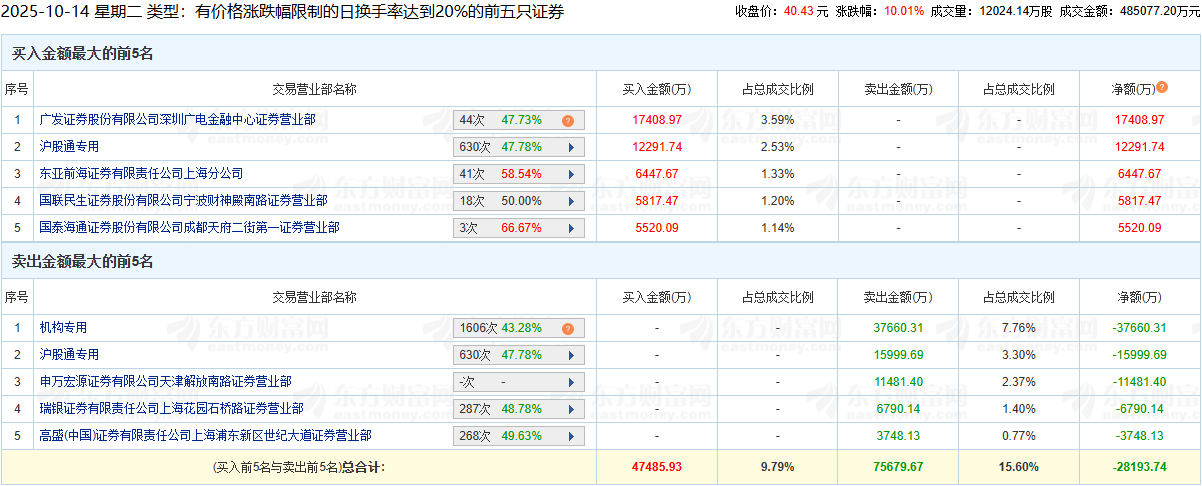The image size is (1202, 486).
Task: Expand 国联民生证券 18次 win-rate details
Action: coord(571,201)
